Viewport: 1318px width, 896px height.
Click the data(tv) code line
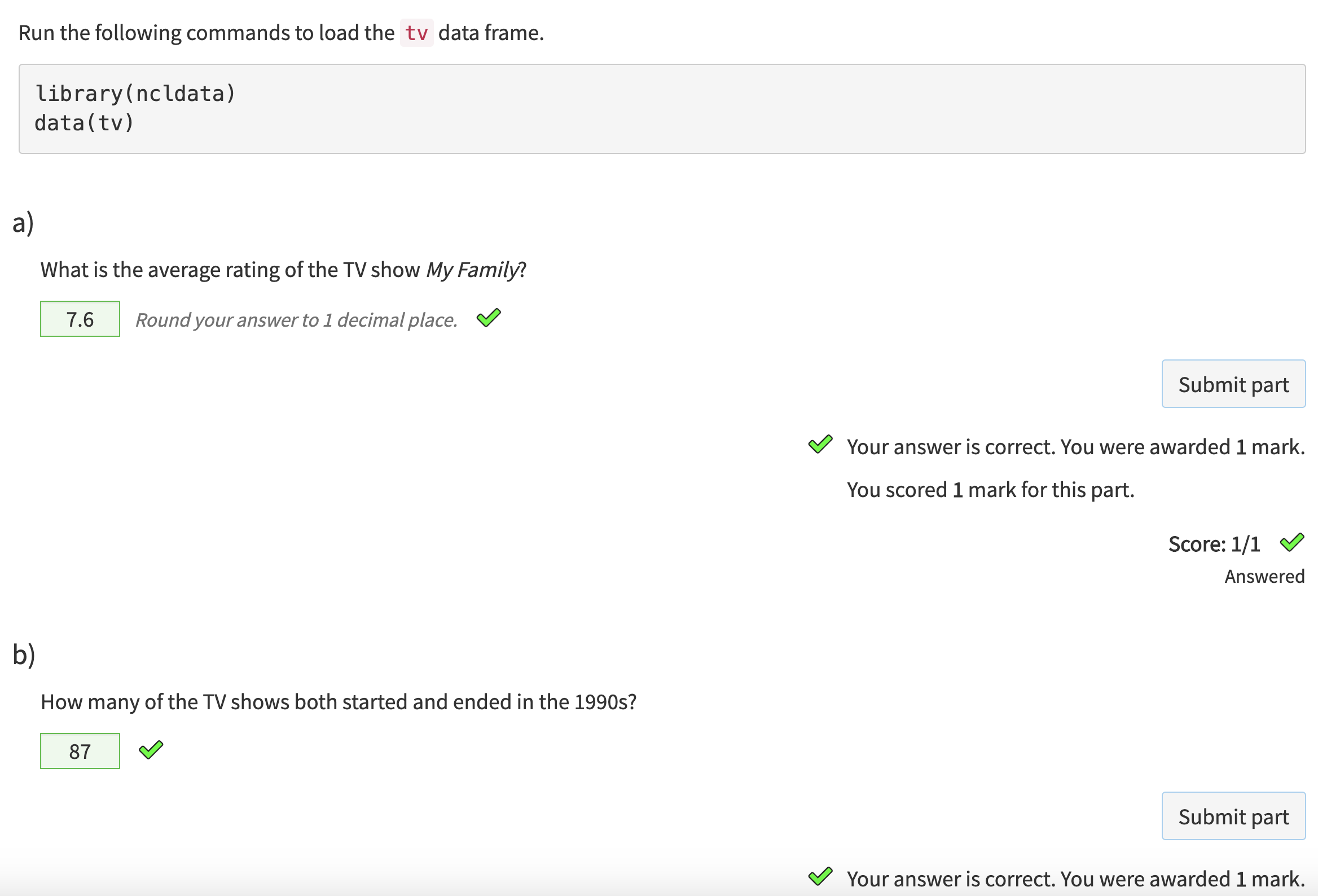(x=85, y=123)
